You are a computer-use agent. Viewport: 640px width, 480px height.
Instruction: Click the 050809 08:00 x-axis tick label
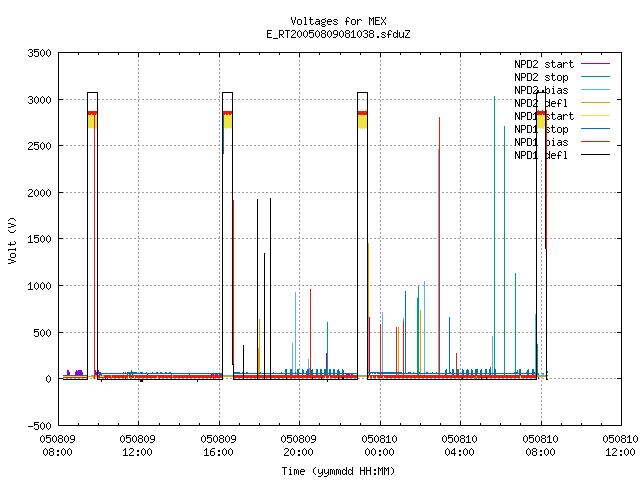(57, 446)
